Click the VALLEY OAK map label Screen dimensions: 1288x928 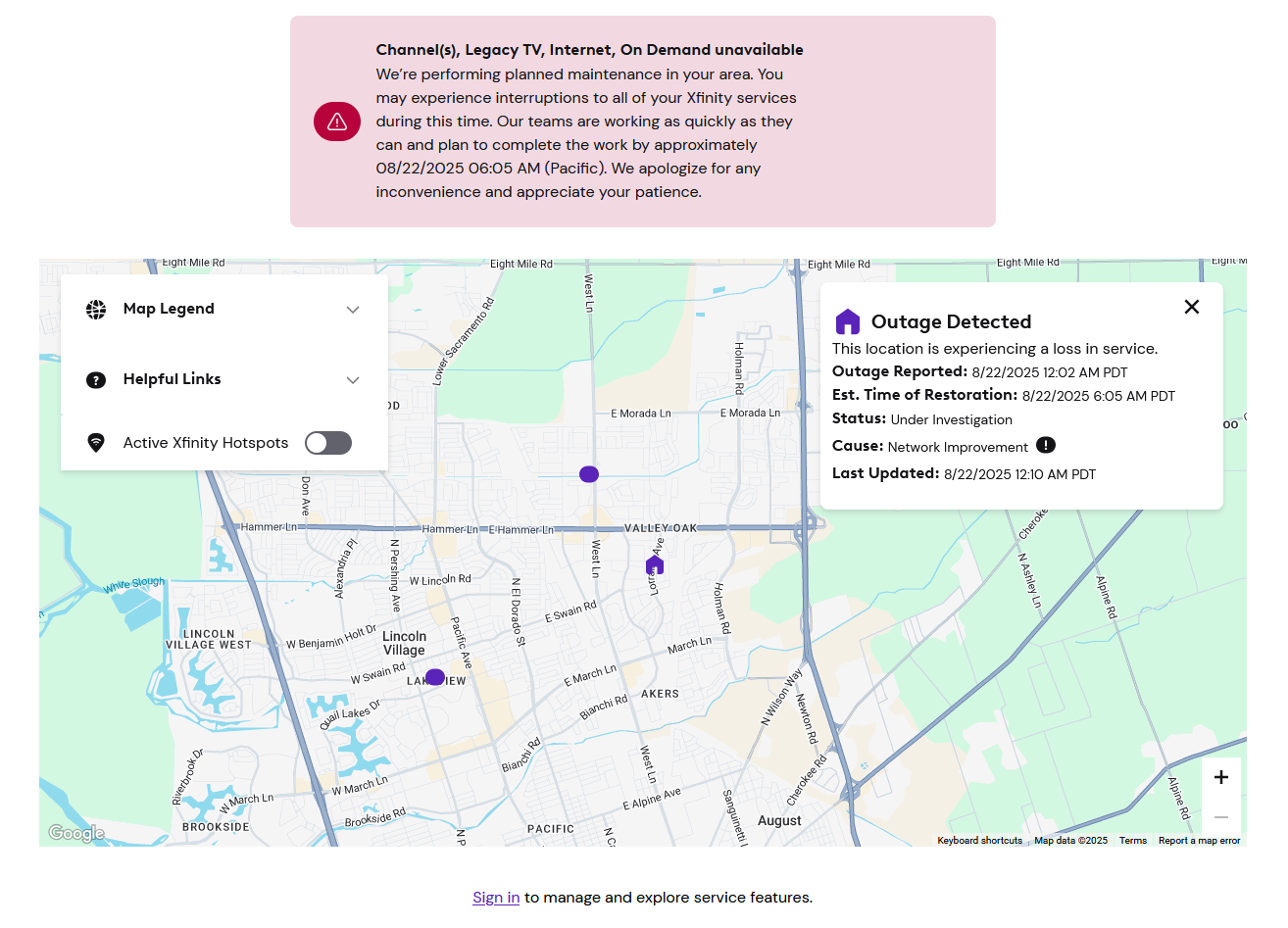661,528
